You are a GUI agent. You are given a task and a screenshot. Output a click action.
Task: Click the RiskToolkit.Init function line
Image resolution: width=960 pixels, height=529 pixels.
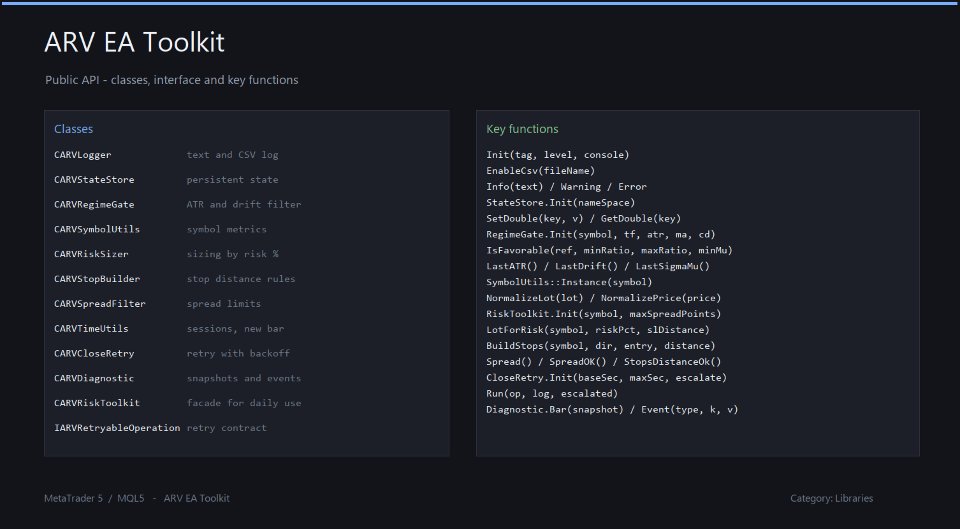pyautogui.click(x=604, y=314)
